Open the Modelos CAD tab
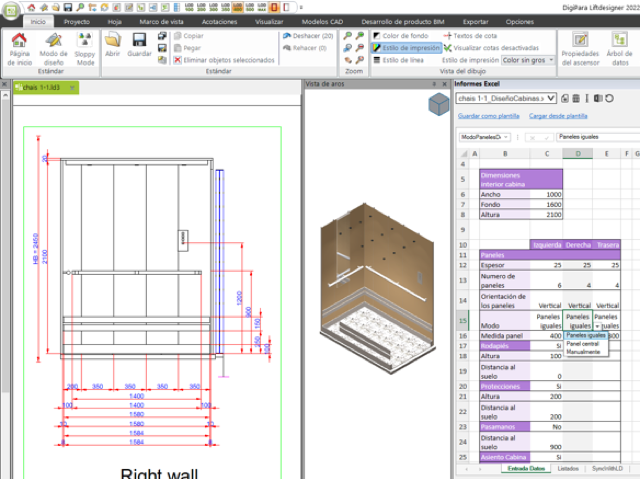 point(322,22)
